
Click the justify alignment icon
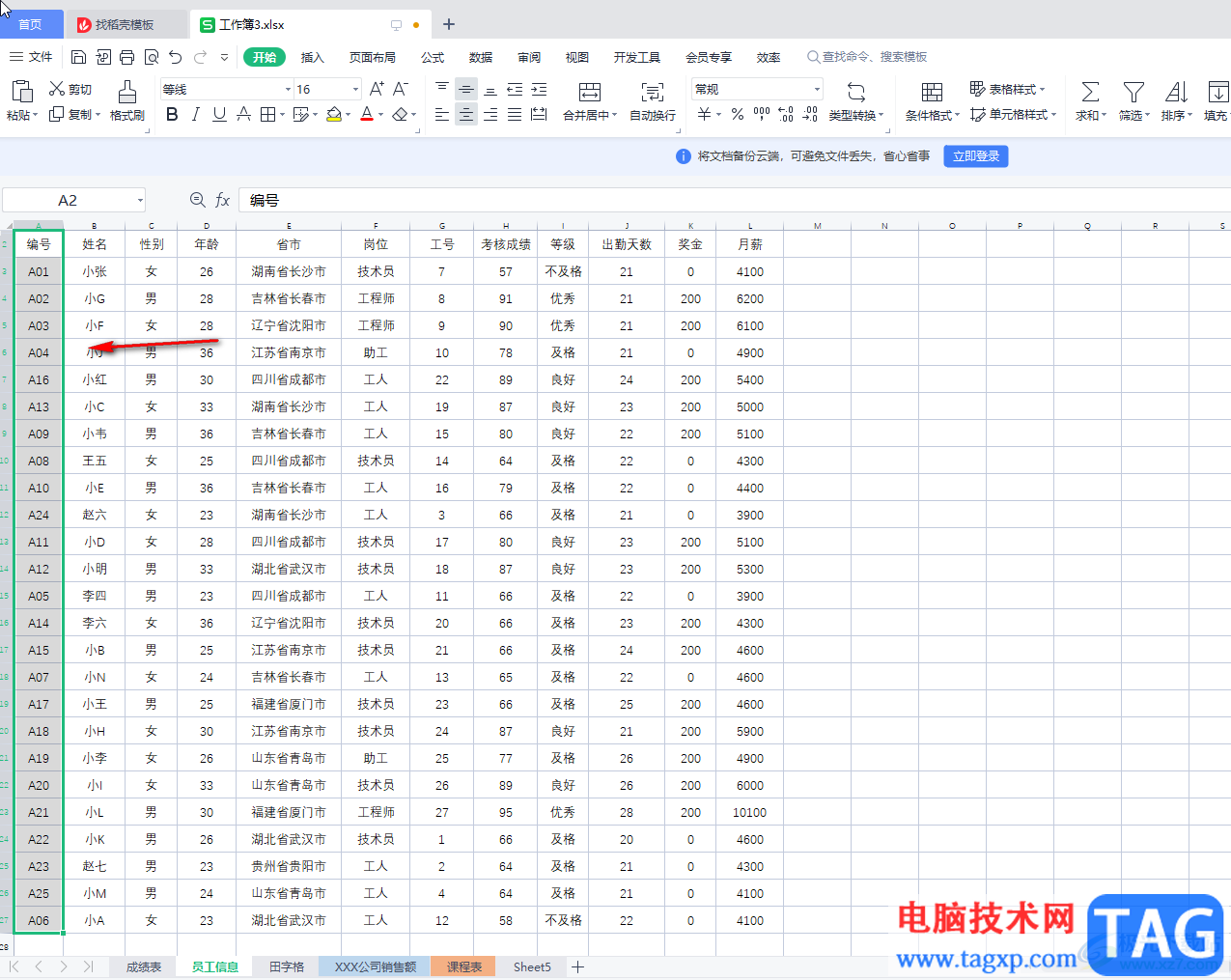515,115
